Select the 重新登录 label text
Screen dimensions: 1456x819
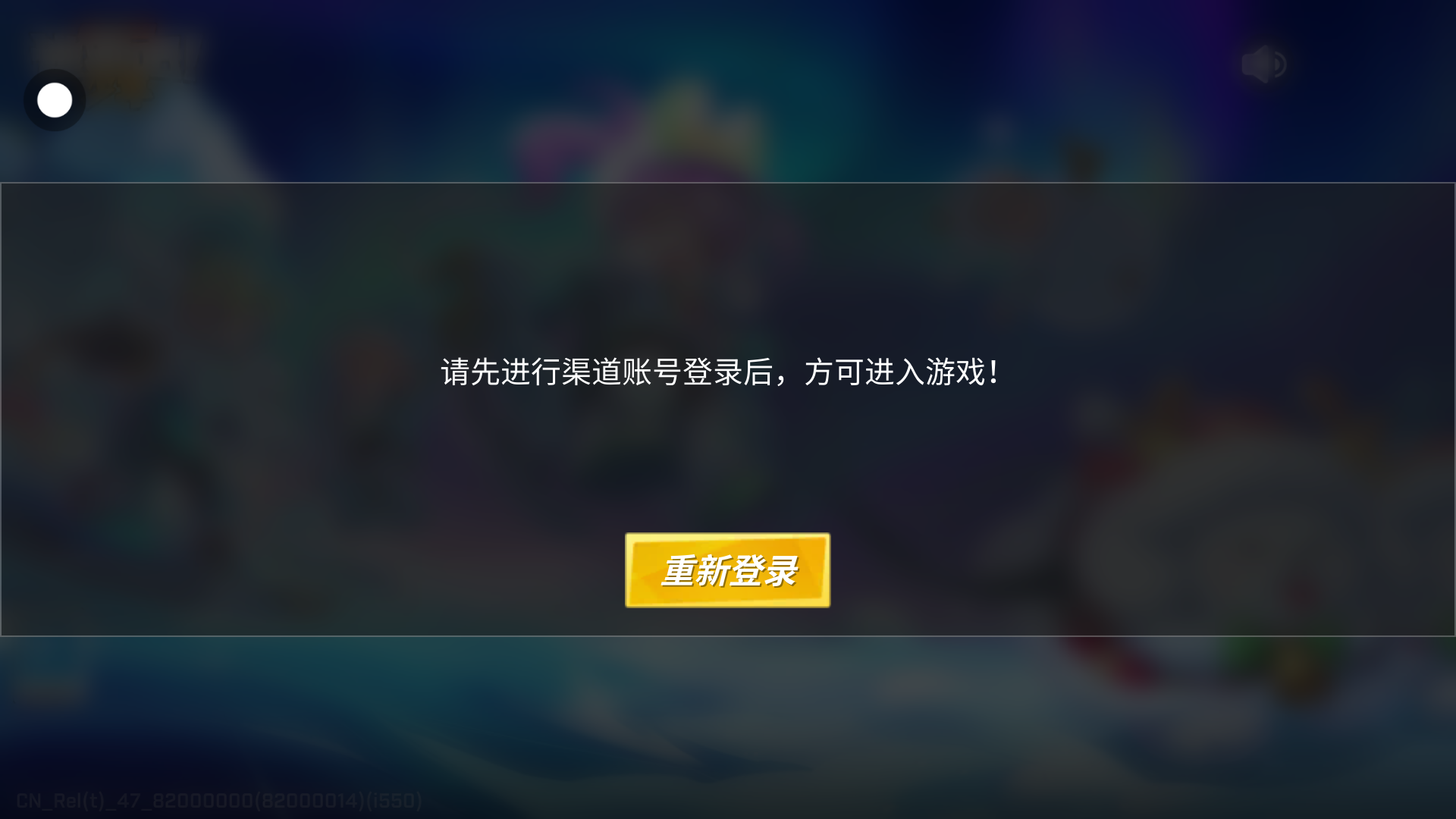point(729,571)
